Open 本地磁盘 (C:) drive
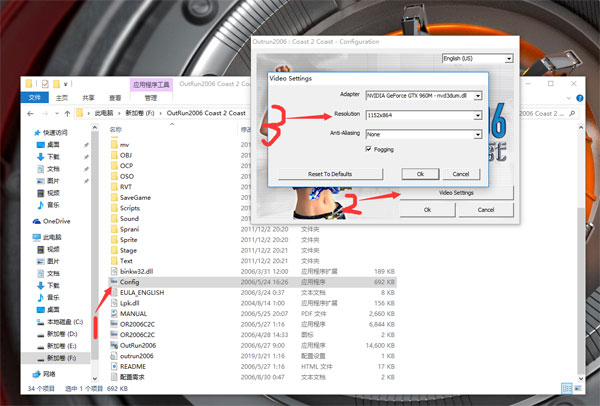600x406 pixels. click(x=65, y=322)
